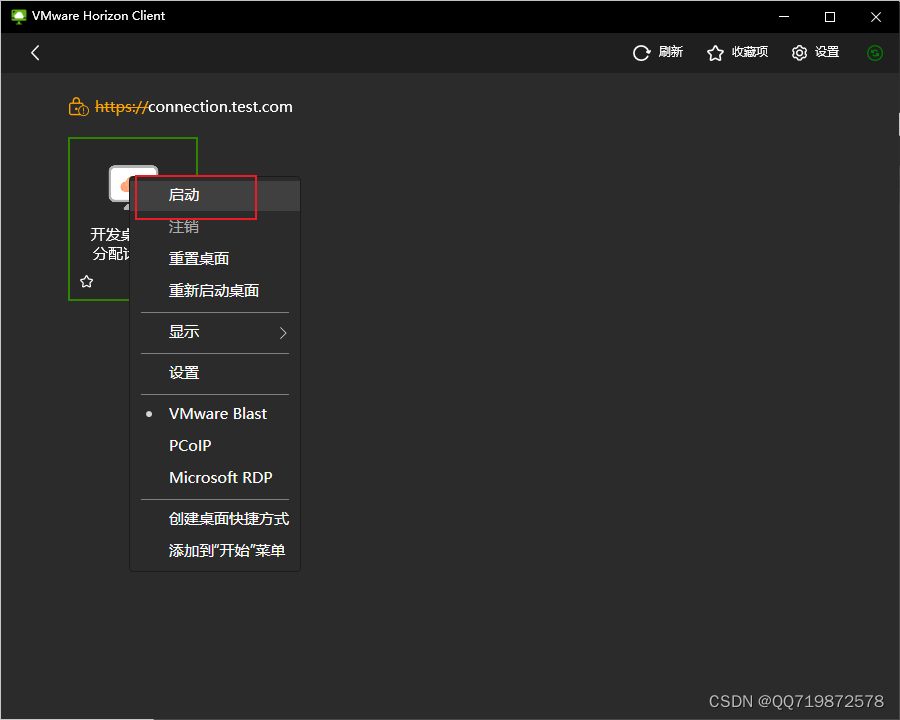The image size is (900, 720).
Task: Click the 设置 label in top toolbar
Action: click(x=827, y=52)
